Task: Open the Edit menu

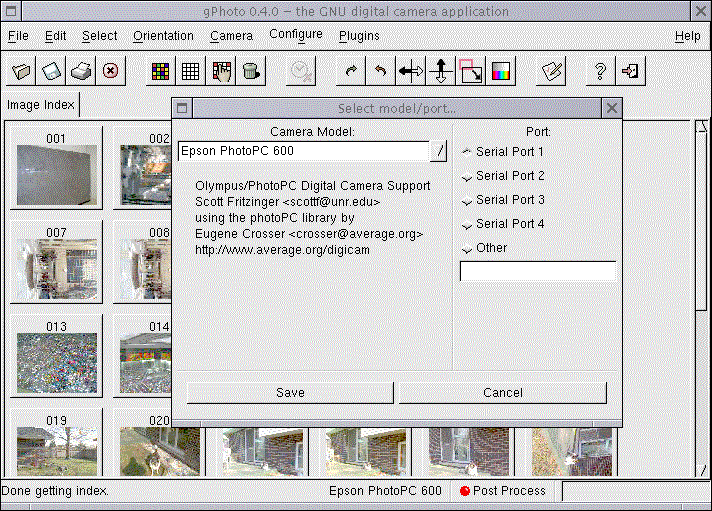Action: pyautogui.click(x=55, y=36)
